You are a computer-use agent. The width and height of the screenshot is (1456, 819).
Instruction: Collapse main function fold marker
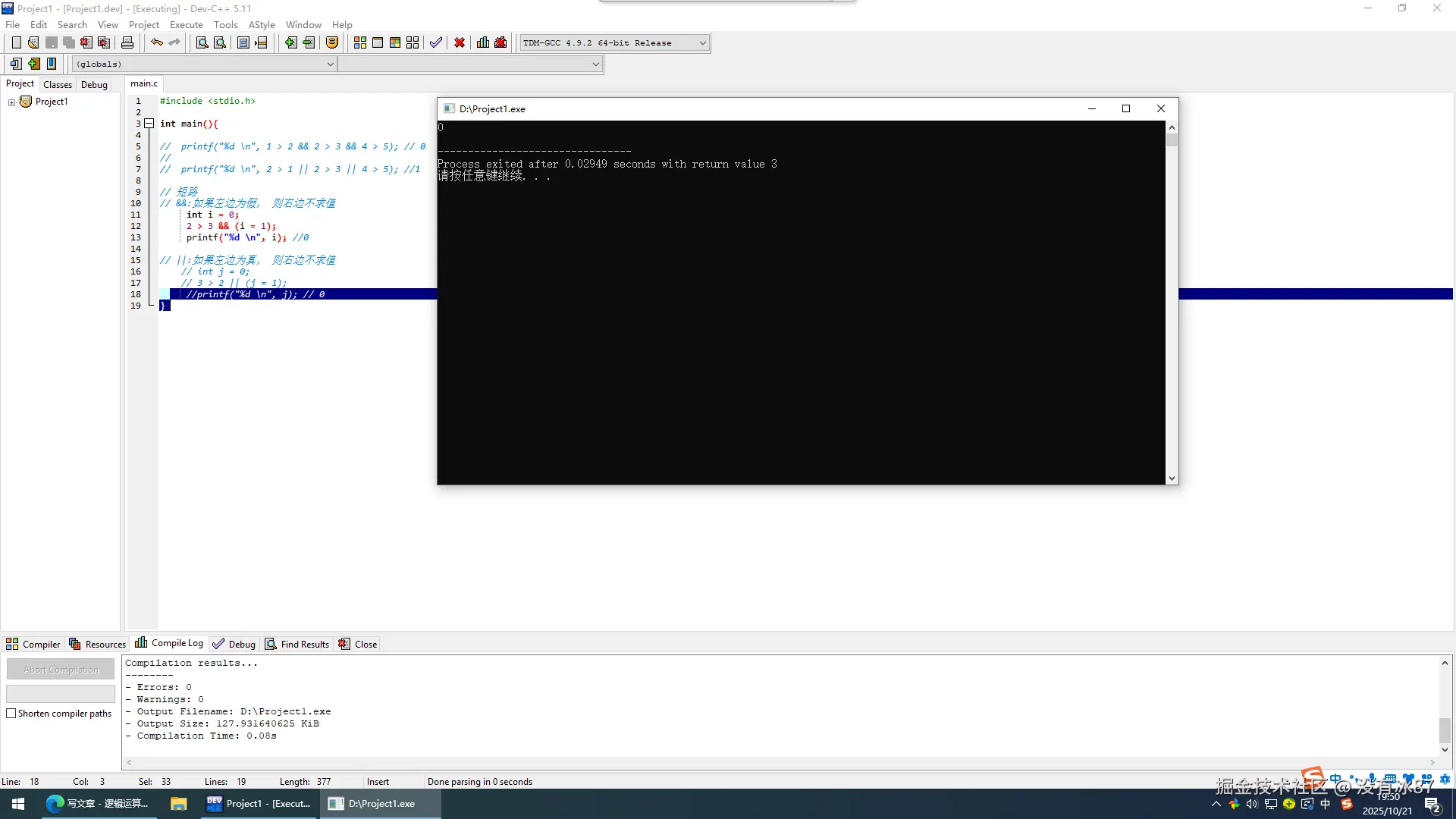(x=149, y=124)
